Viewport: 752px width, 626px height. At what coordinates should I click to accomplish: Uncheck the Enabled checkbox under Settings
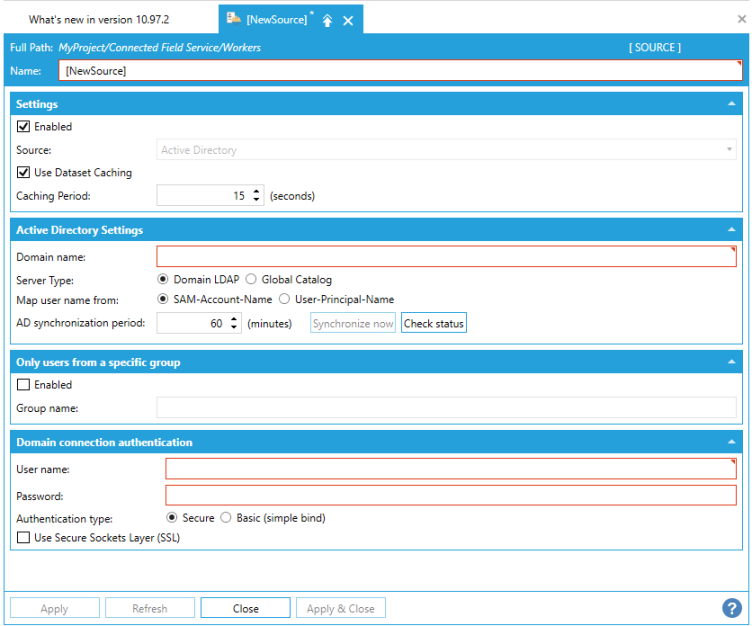[23, 127]
